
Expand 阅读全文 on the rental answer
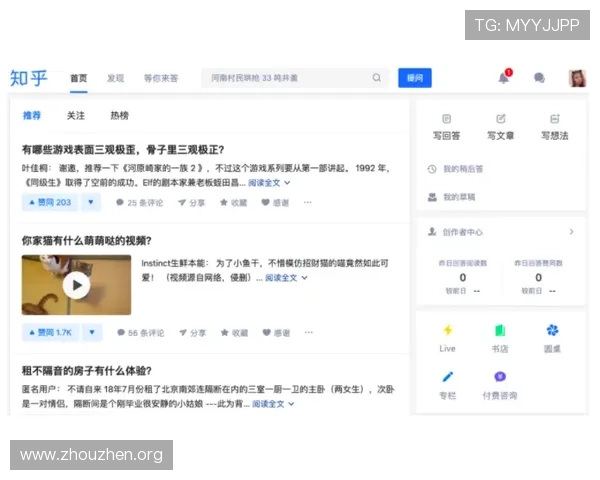coord(273,404)
